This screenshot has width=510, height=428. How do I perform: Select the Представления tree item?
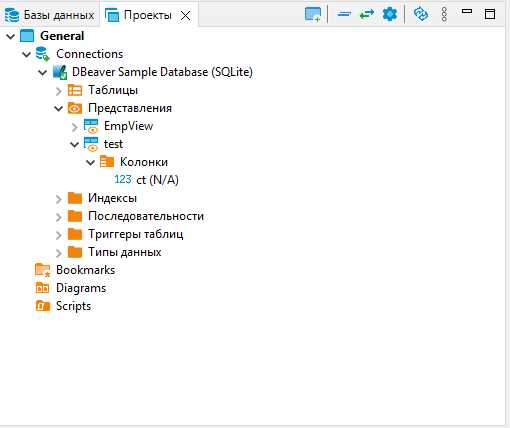(130, 108)
